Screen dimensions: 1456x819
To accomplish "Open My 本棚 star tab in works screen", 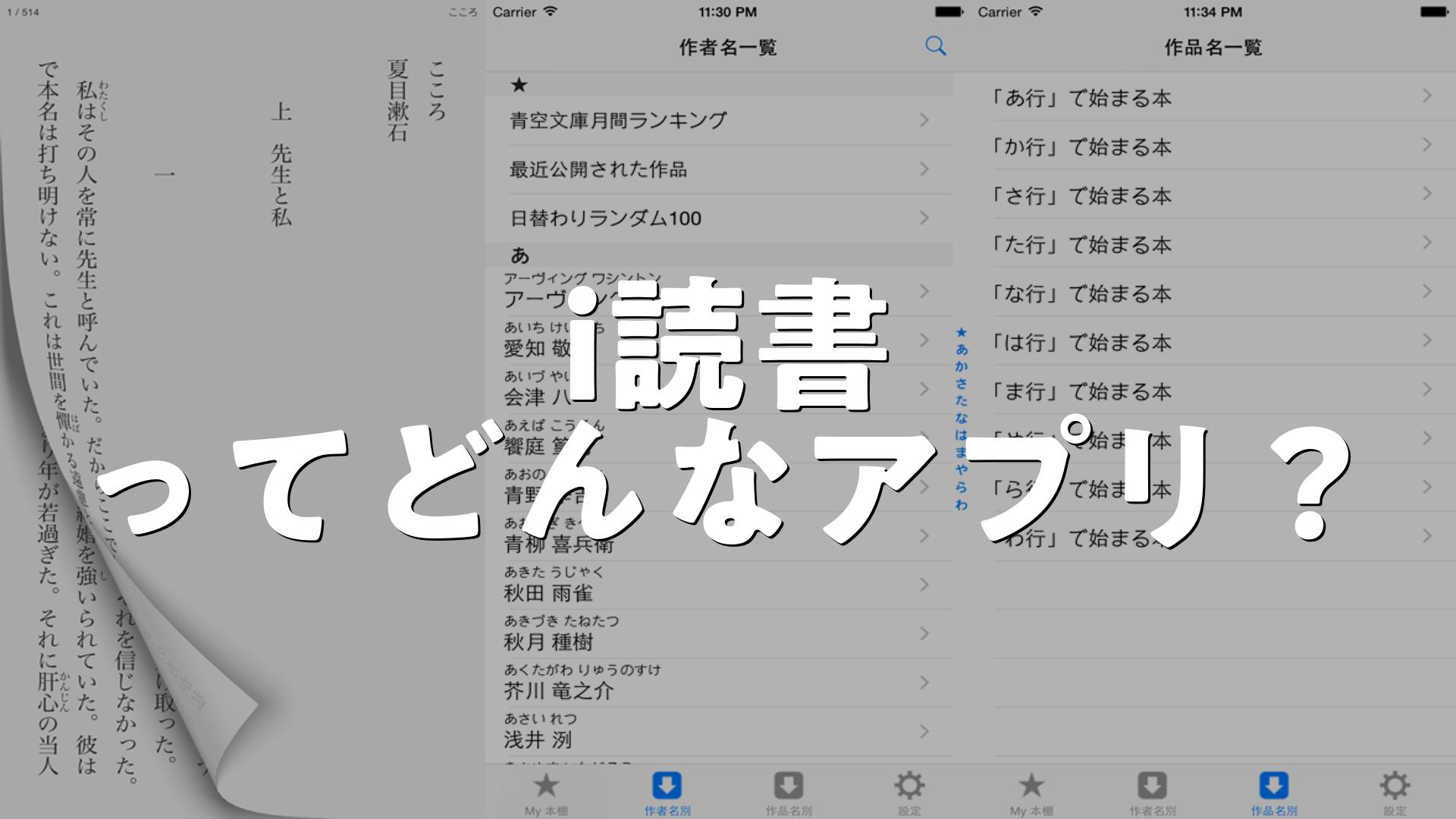I will (1031, 794).
